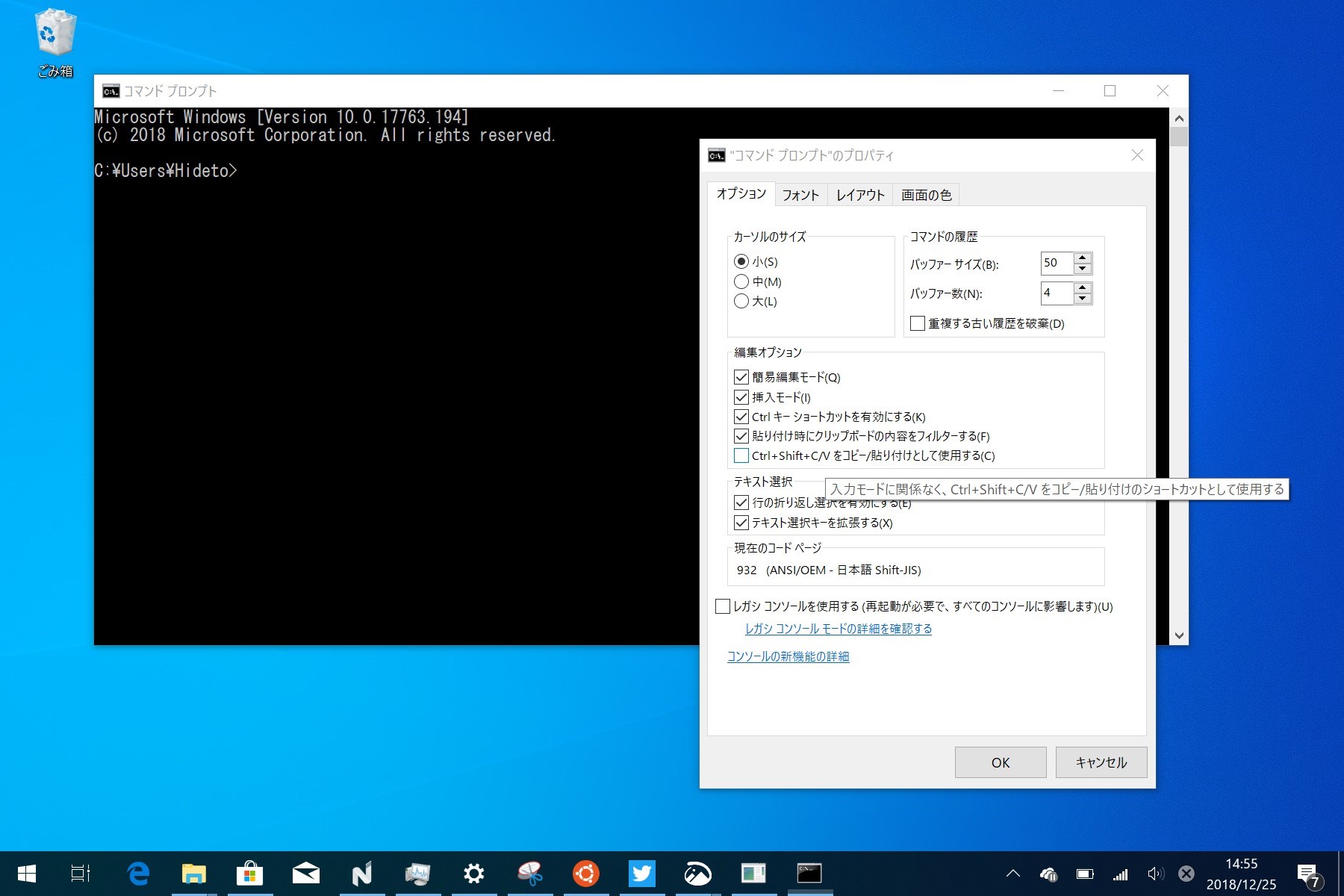Viewport: 1344px width, 896px height.
Task: Click the キャンセル button
Action: point(1101,762)
